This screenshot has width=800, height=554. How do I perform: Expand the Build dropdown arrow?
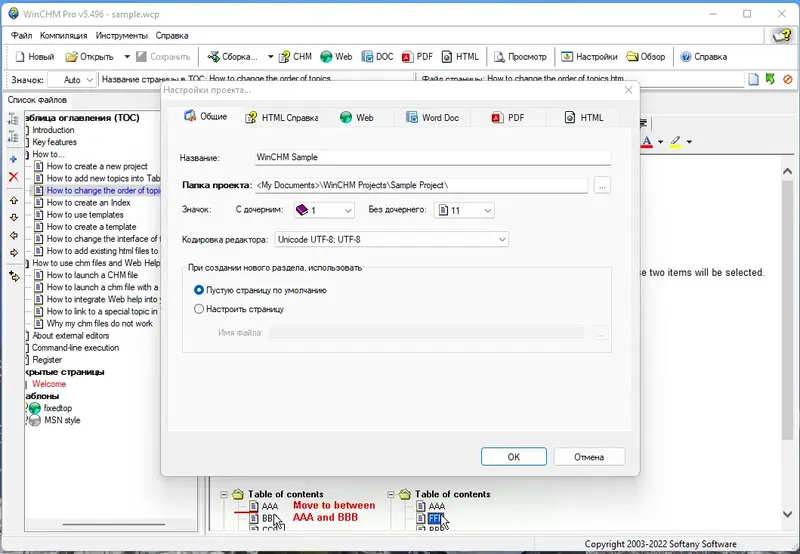[x=270, y=57]
